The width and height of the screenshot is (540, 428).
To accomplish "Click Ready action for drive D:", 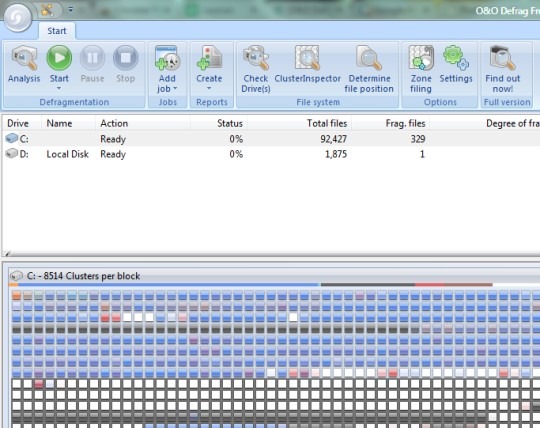I will pos(113,154).
